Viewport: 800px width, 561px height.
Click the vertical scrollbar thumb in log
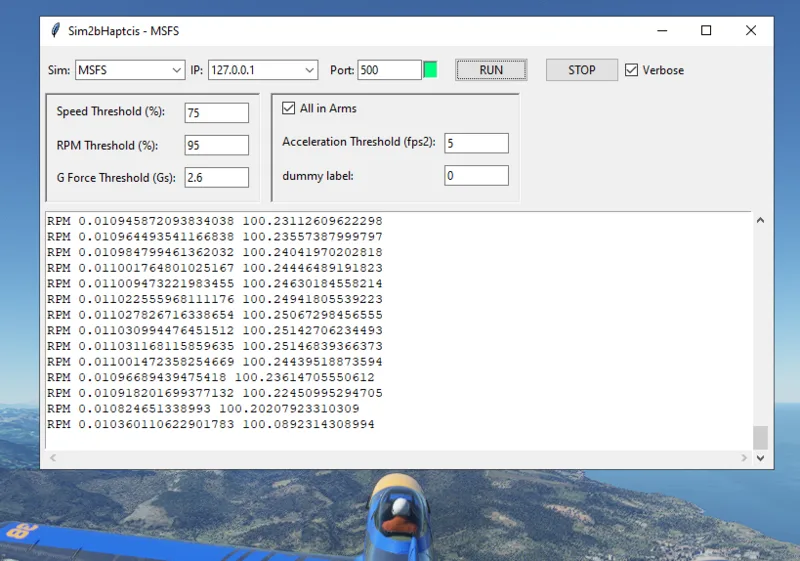pyautogui.click(x=760, y=438)
